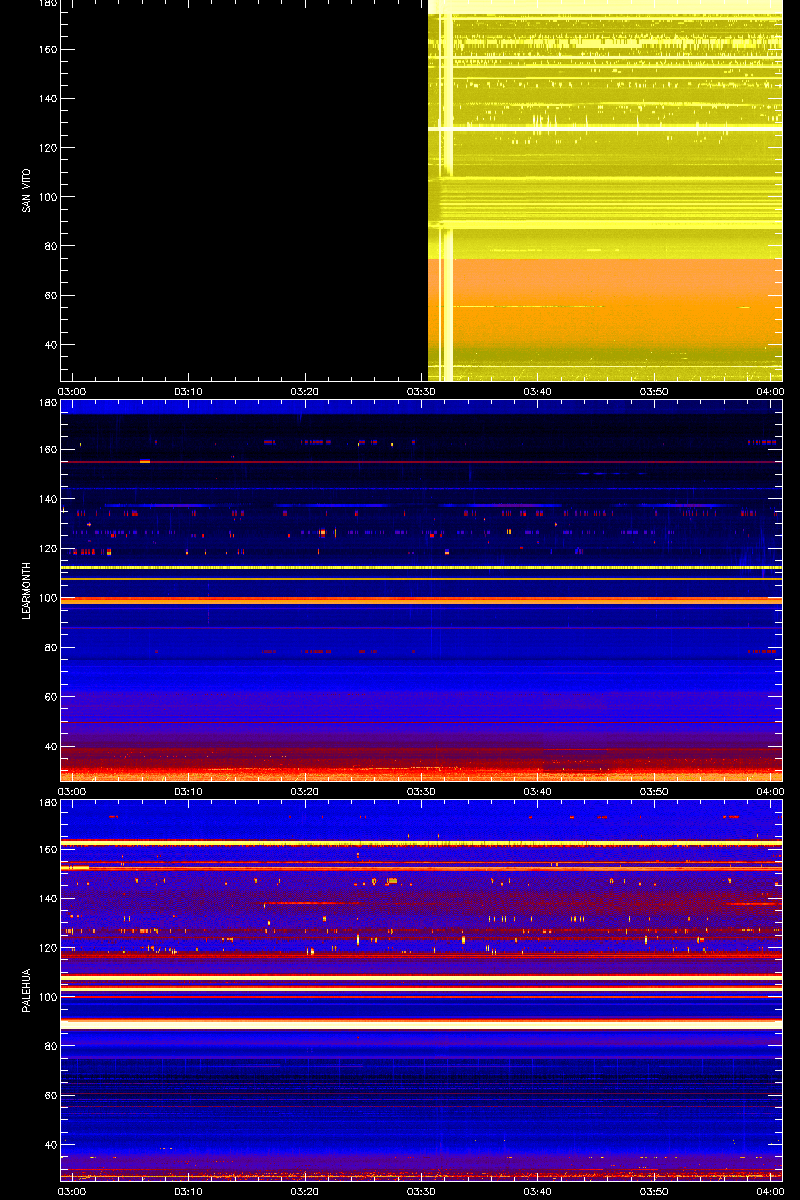Select the San Vito spectrogram plot
This screenshot has height=1200, width=800.
coord(421,190)
